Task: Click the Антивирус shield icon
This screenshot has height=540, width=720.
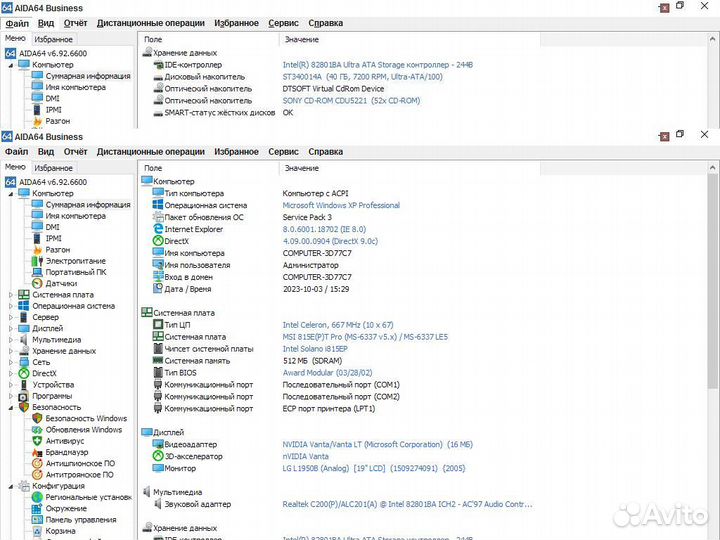Action: coord(37,441)
